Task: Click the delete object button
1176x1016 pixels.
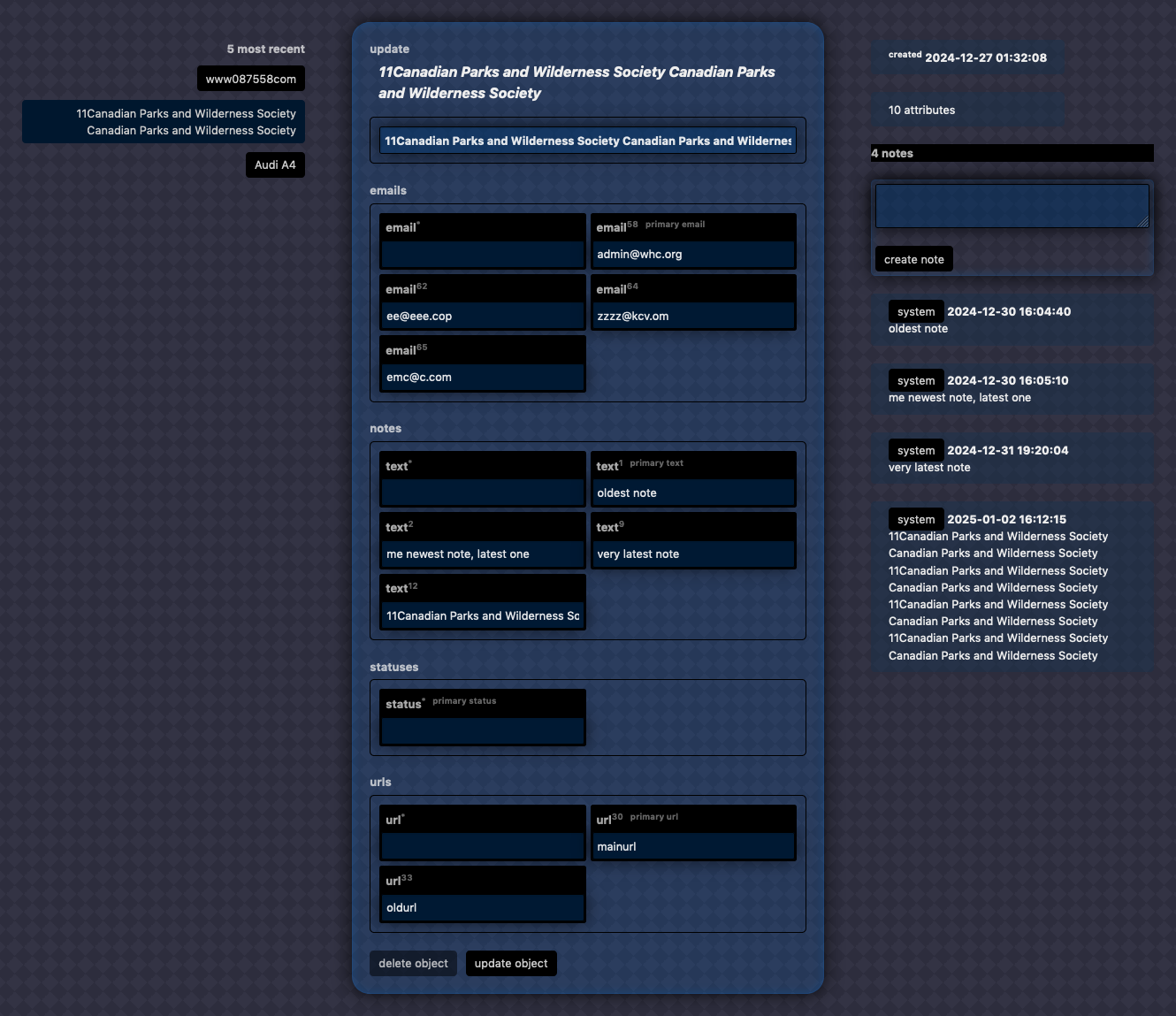Action: pos(413,964)
